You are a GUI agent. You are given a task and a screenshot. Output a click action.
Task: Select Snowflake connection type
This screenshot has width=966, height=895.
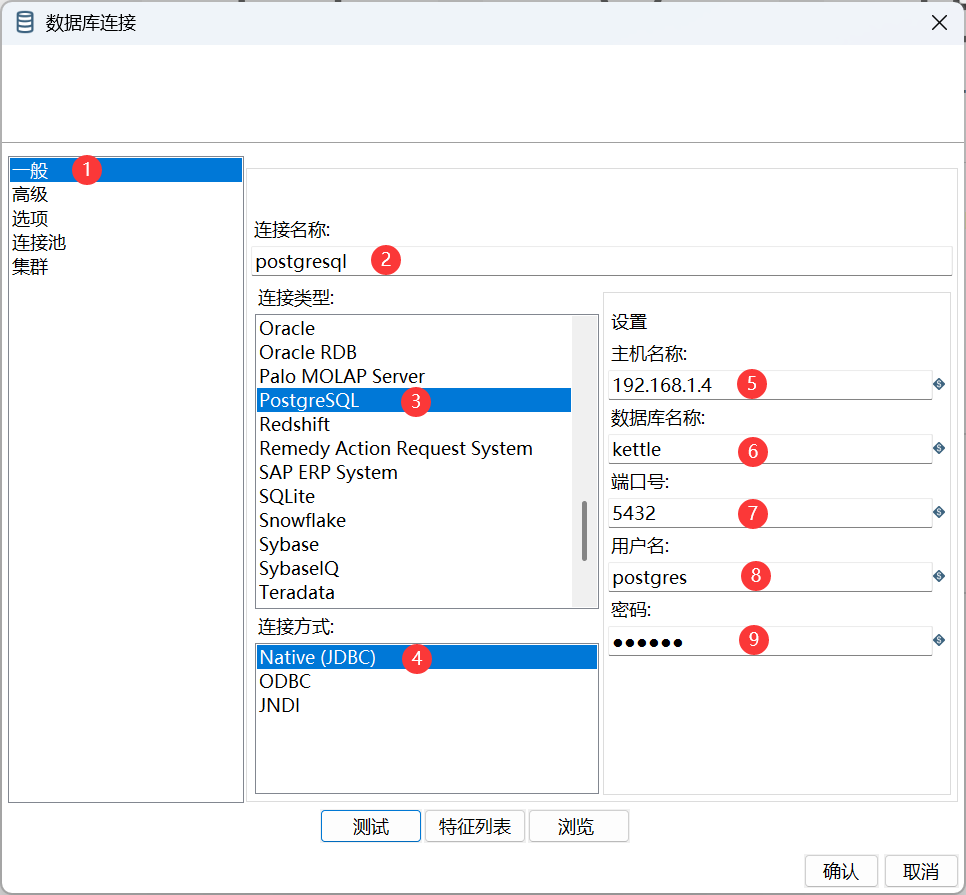pyautogui.click(x=414, y=520)
